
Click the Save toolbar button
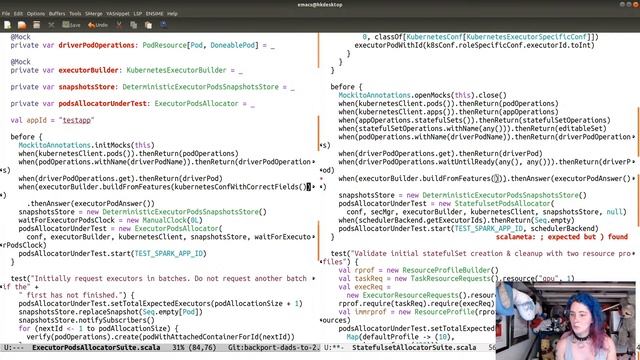pos(71,25)
